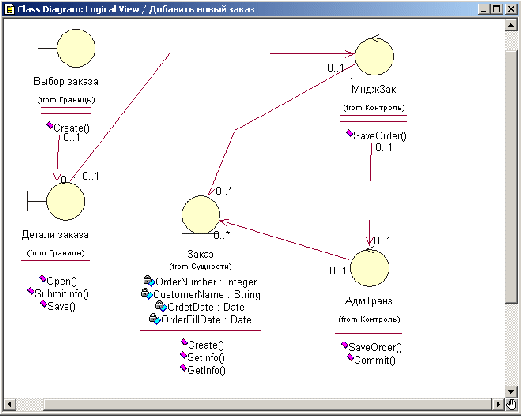Viewport: 522px width, 417px height.
Task: Click the horizontal scrollbar left arrow
Action: pos(9,404)
